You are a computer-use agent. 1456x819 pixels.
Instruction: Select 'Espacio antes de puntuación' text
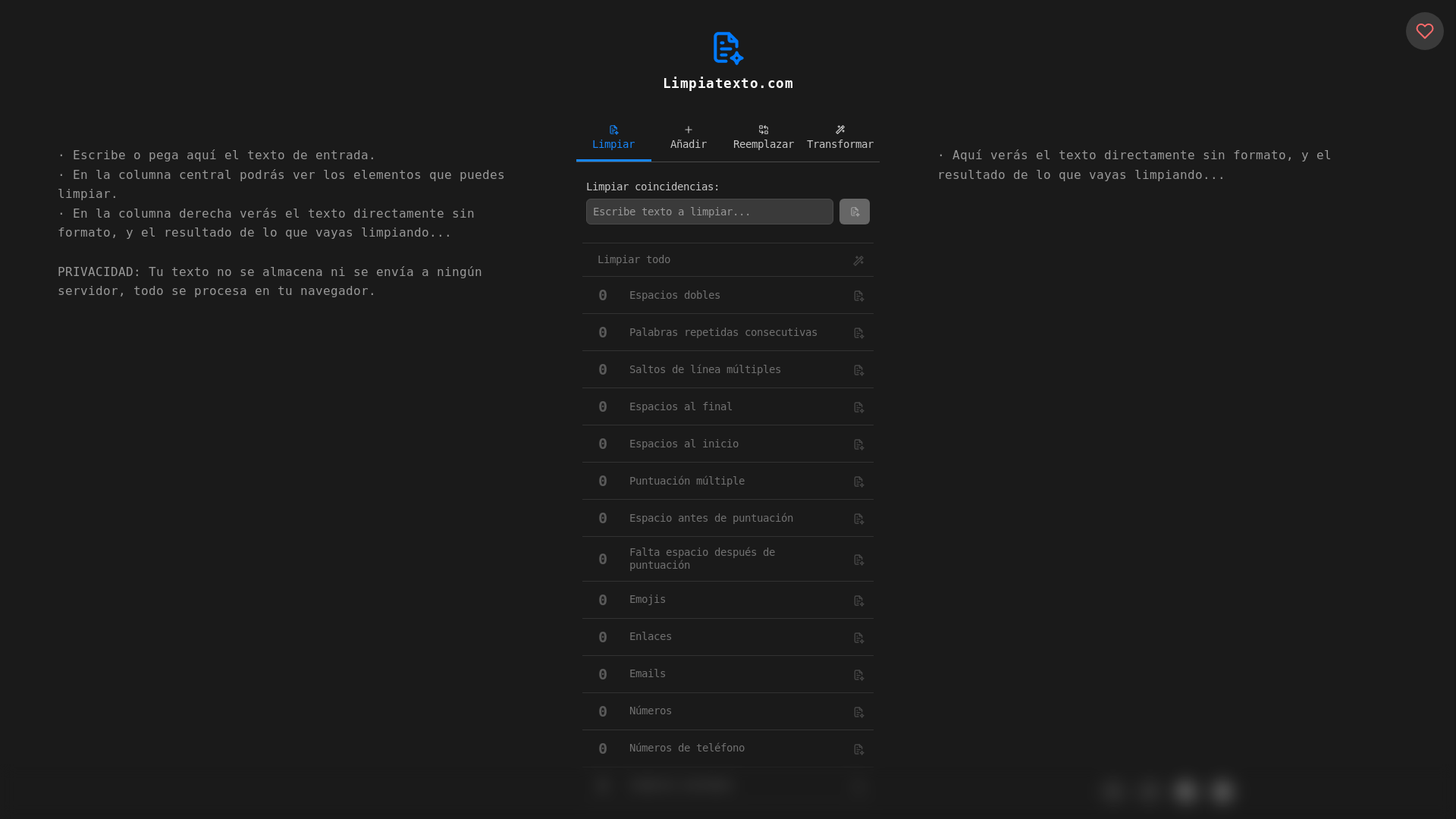click(x=711, y=518)
